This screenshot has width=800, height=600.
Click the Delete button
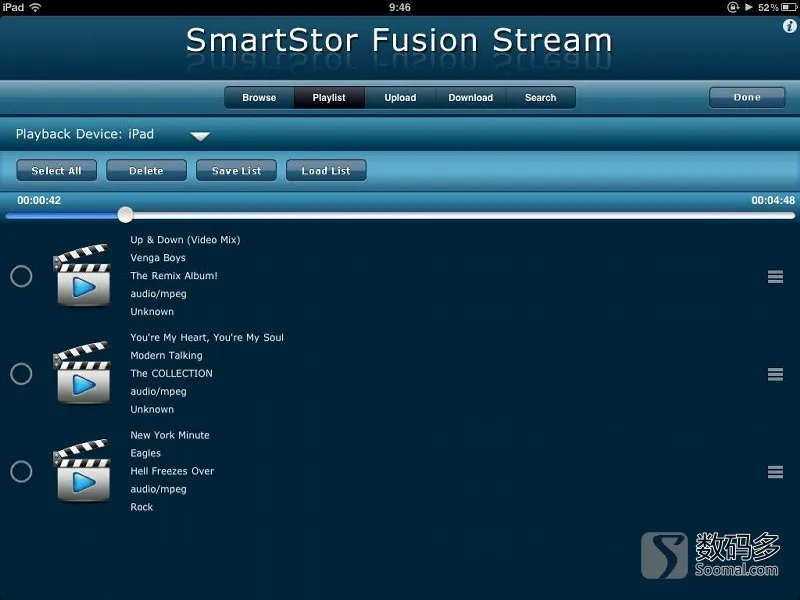tap(146, 170)
